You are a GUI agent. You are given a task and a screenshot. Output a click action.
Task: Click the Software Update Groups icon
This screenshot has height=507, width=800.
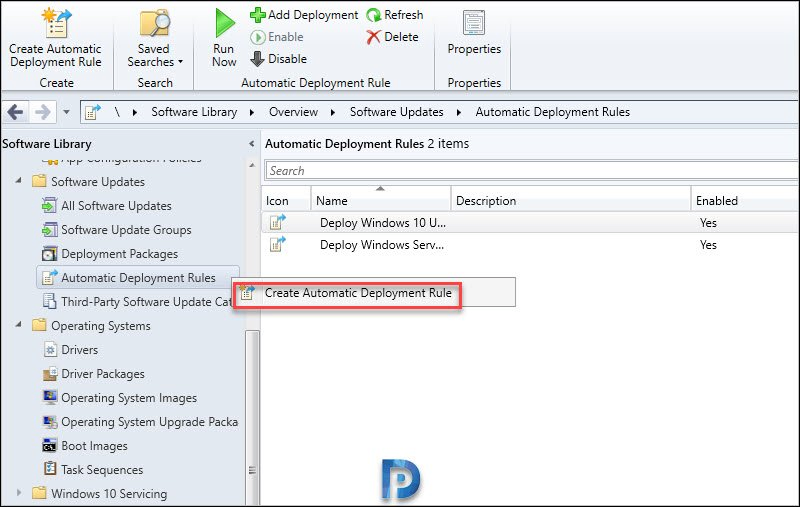click(49, 230)
